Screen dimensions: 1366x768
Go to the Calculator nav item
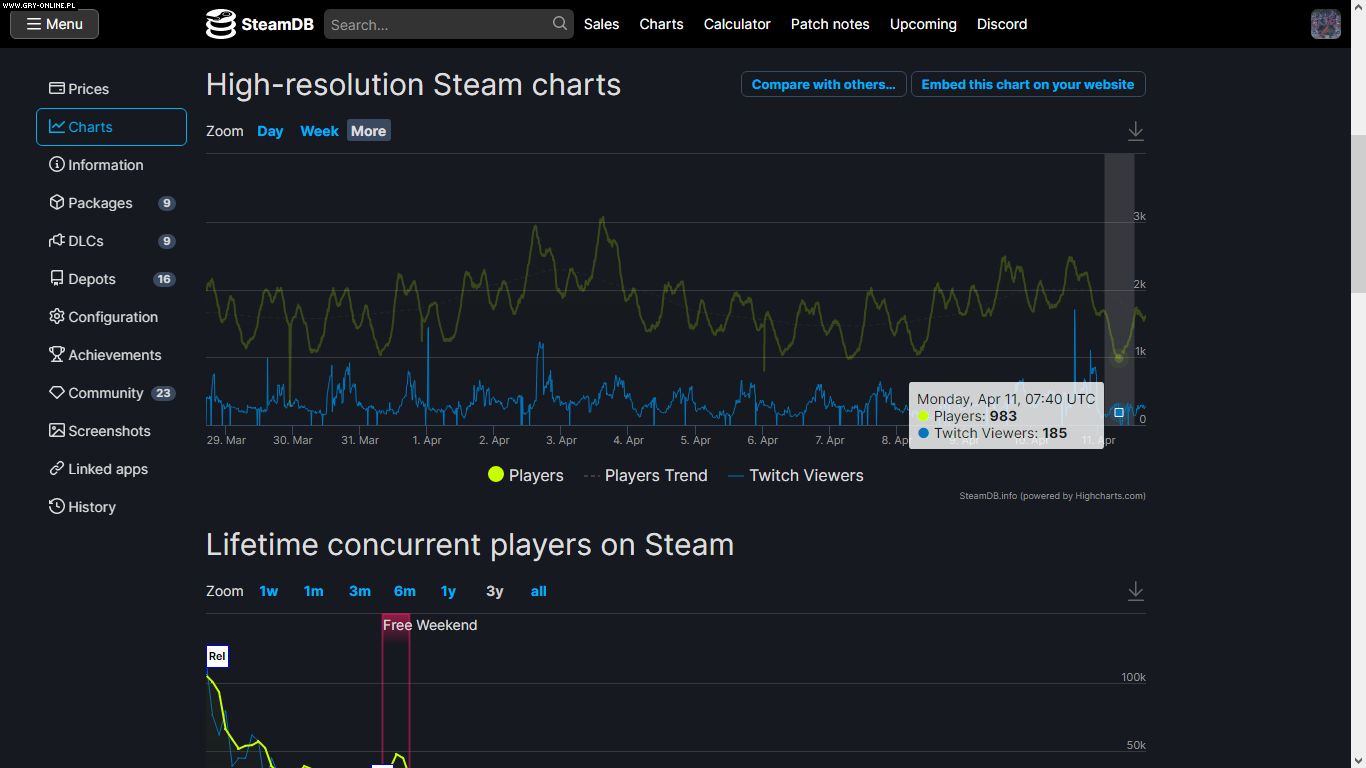[737, 24]
